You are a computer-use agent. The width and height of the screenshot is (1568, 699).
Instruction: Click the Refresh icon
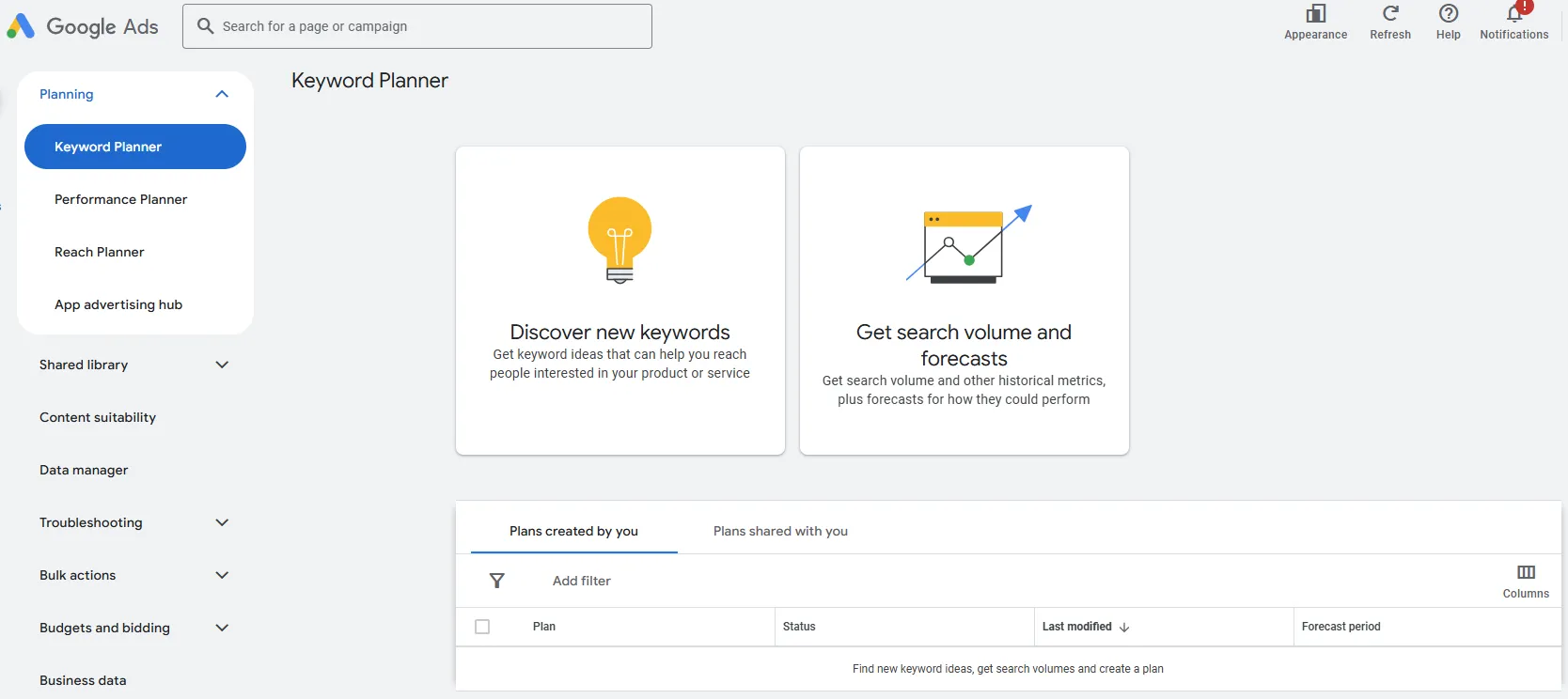click(1390, 14)
